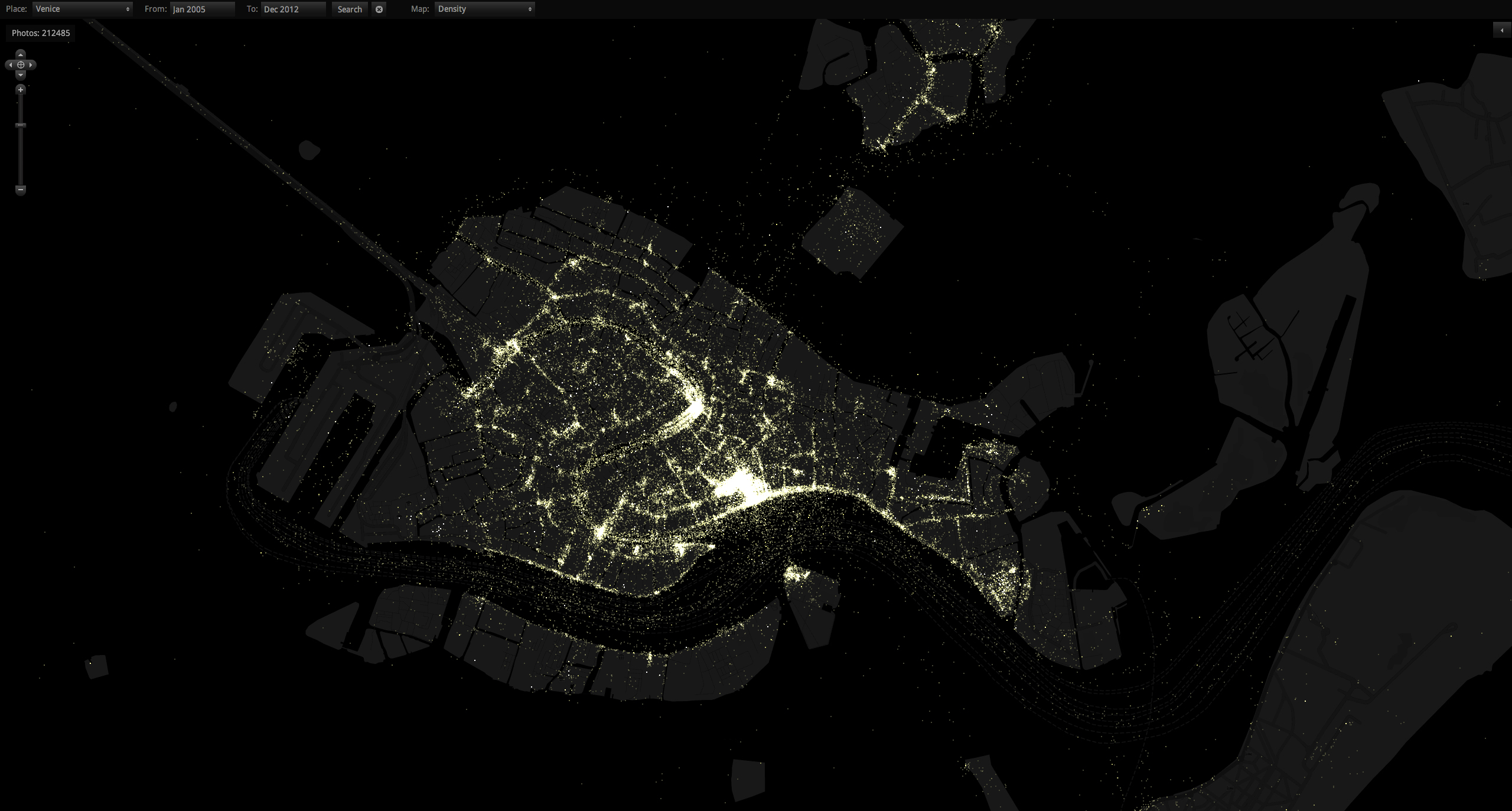The width and height of the screenshot is (1512, 811).
Task: Pan the map down with arrow
Action: pos(21,76)
